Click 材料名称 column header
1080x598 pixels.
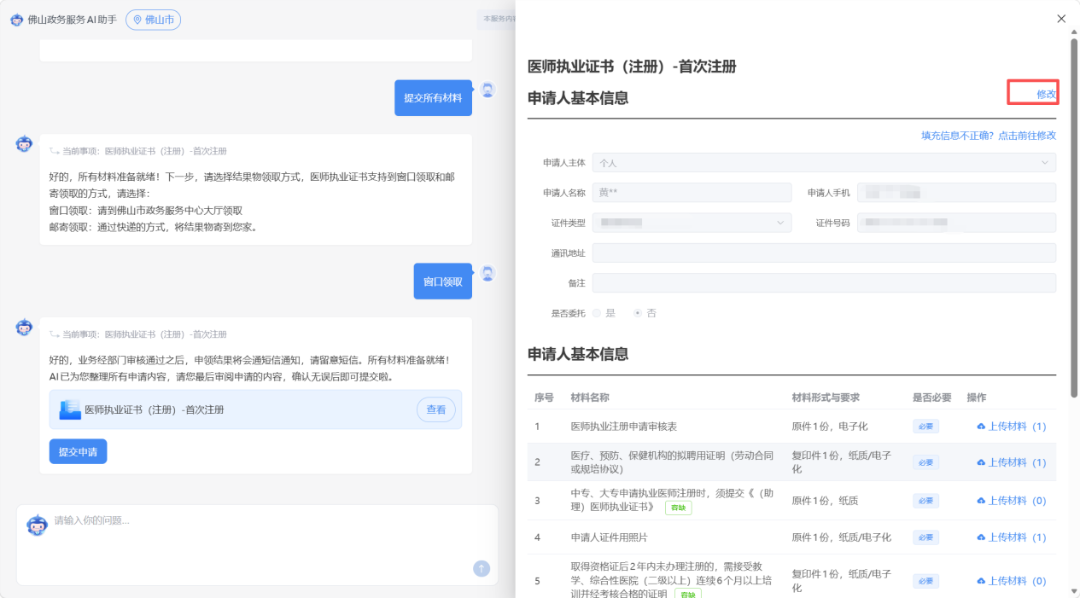point(590,398)
